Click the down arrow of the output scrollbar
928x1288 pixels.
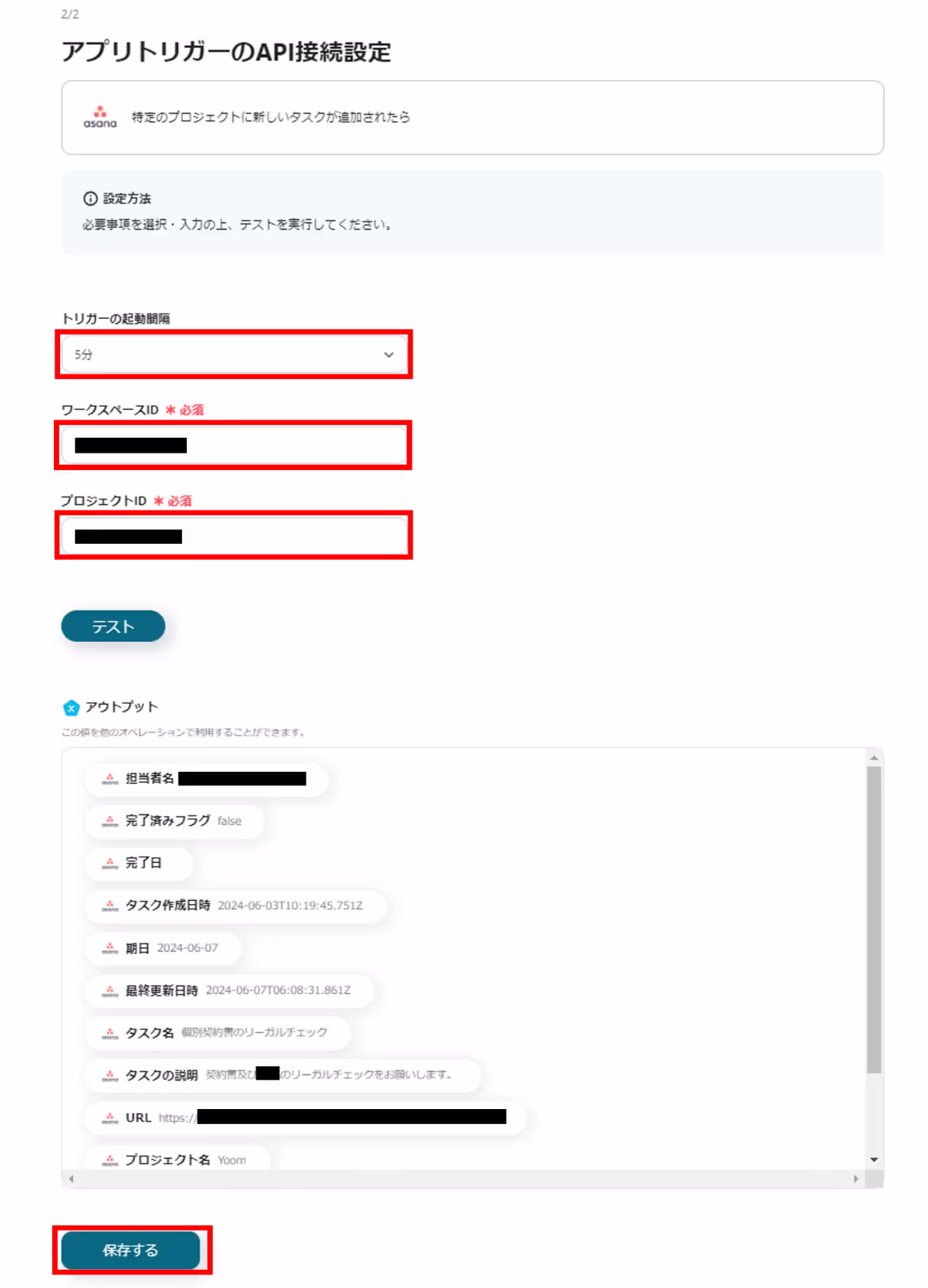point(874,1160)
